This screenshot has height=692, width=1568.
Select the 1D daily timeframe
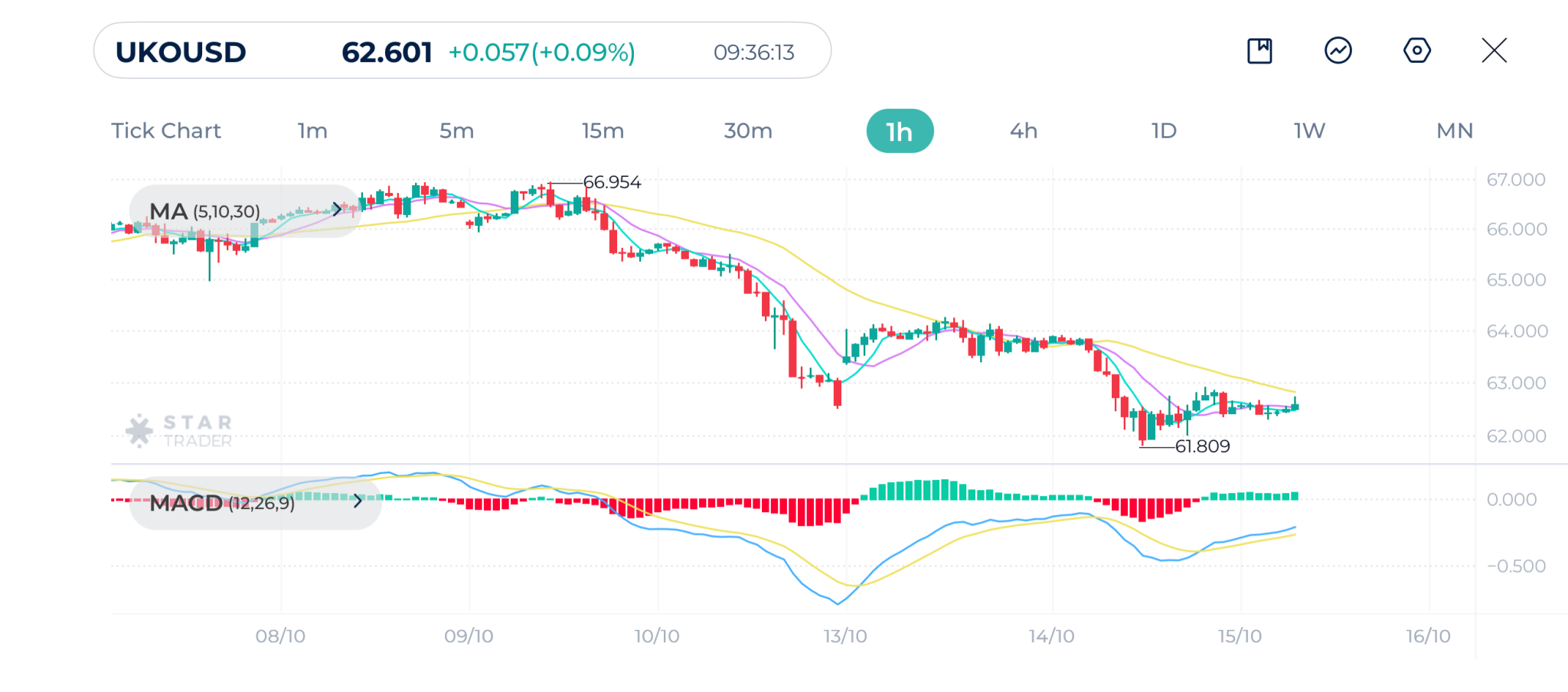1164,131
